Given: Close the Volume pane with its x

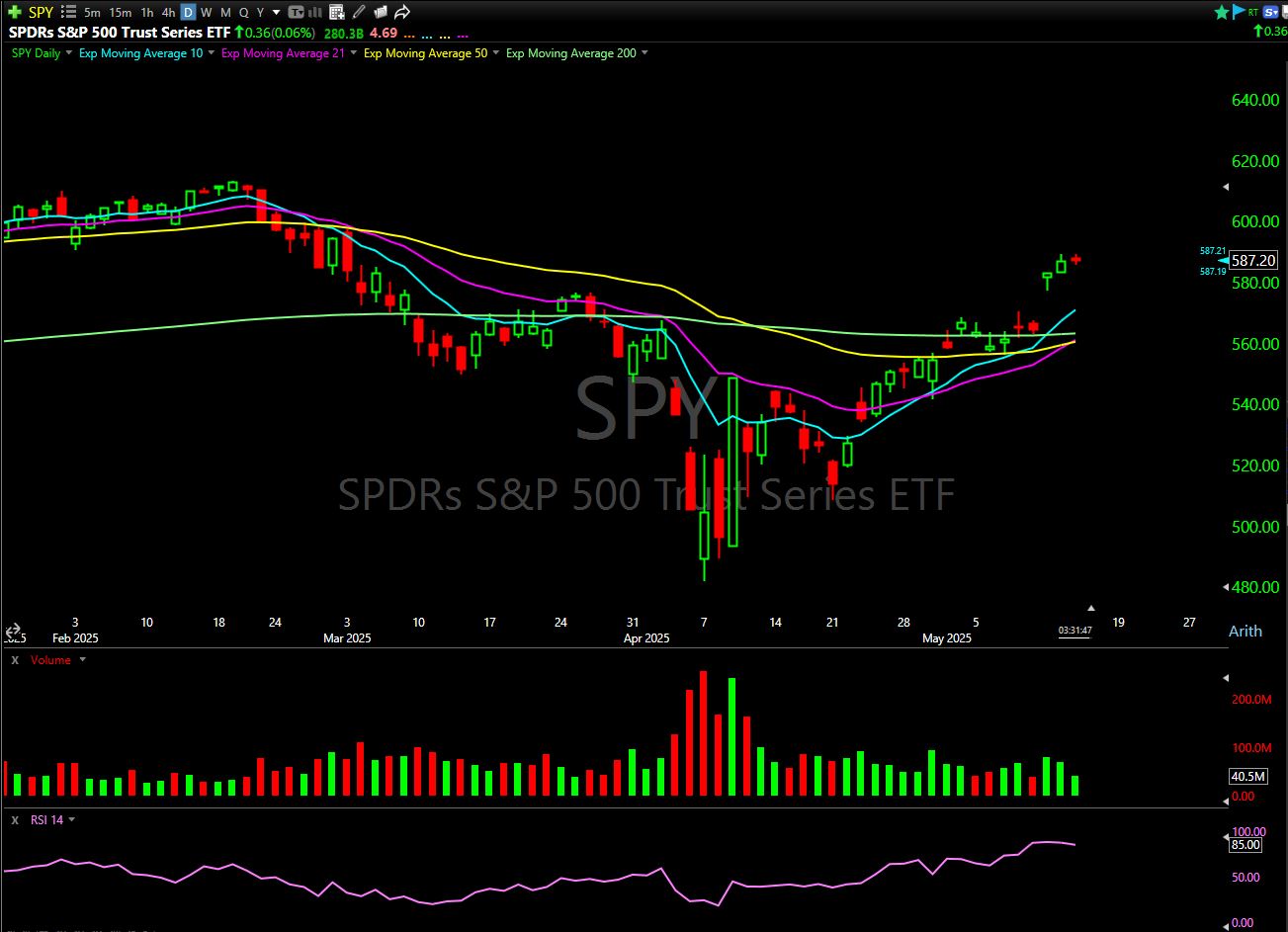Looking at the screenshot, I should coord(15,659).
